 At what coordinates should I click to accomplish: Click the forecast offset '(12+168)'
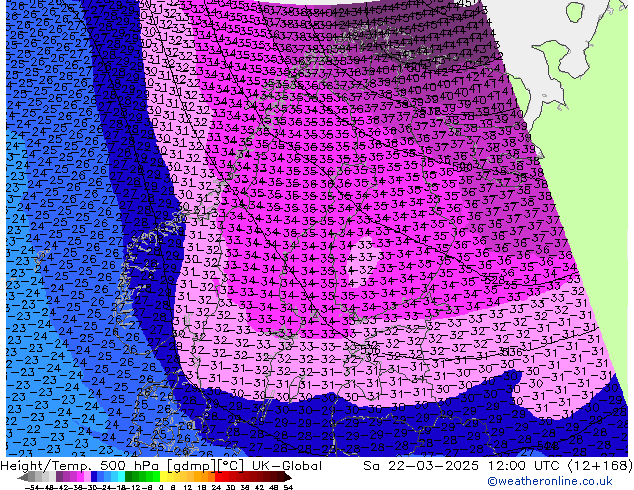[x=601, y=466]
